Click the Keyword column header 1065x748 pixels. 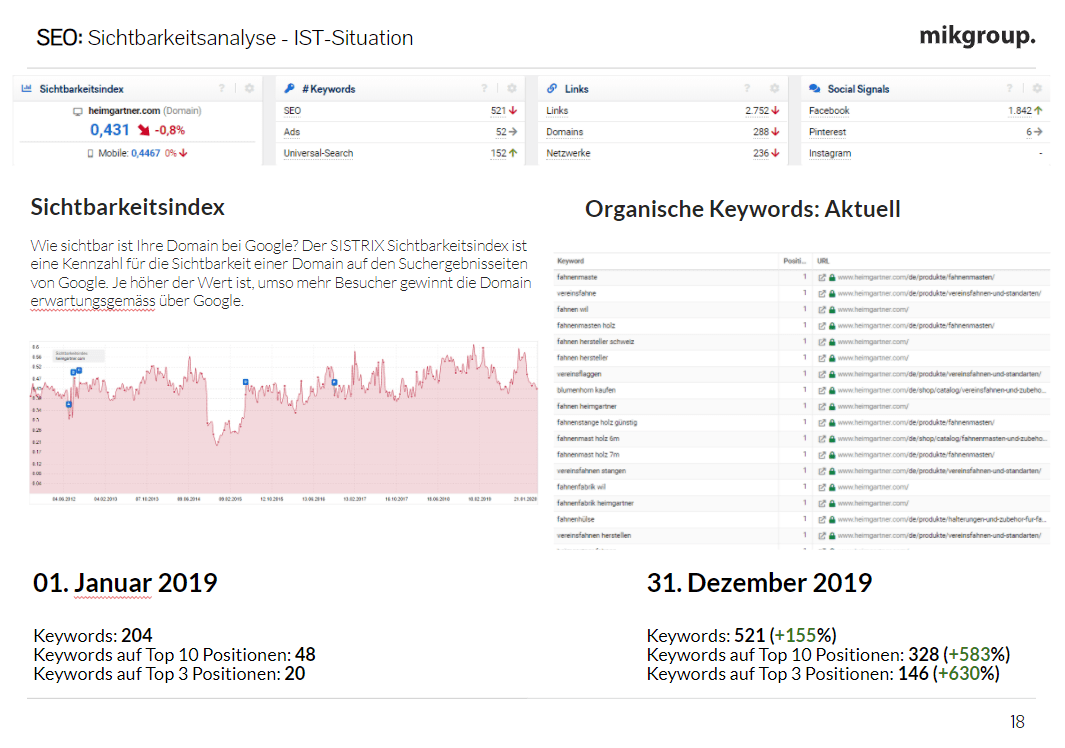click(x=570, y=261)
